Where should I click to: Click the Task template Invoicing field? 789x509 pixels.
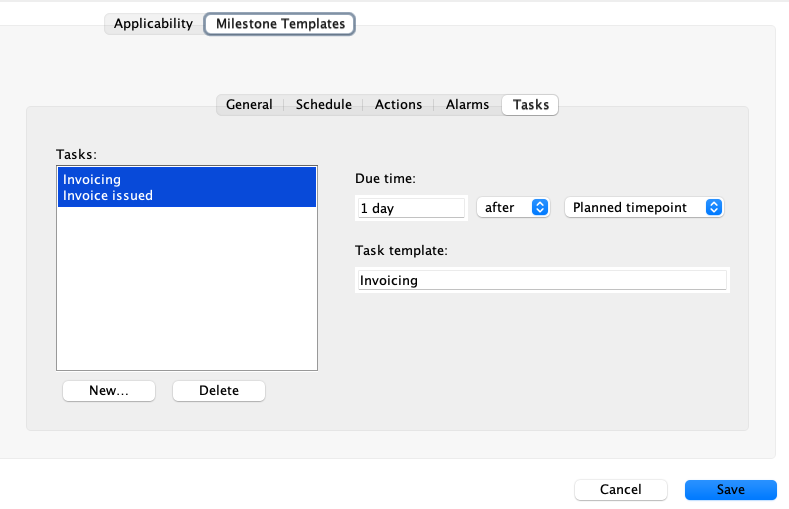point(542,280)
